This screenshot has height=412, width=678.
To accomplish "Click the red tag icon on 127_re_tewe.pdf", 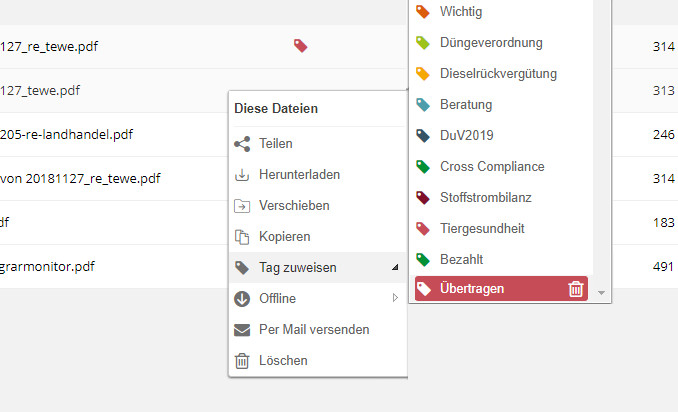I will pyautogui.click(x=301, y=45).
